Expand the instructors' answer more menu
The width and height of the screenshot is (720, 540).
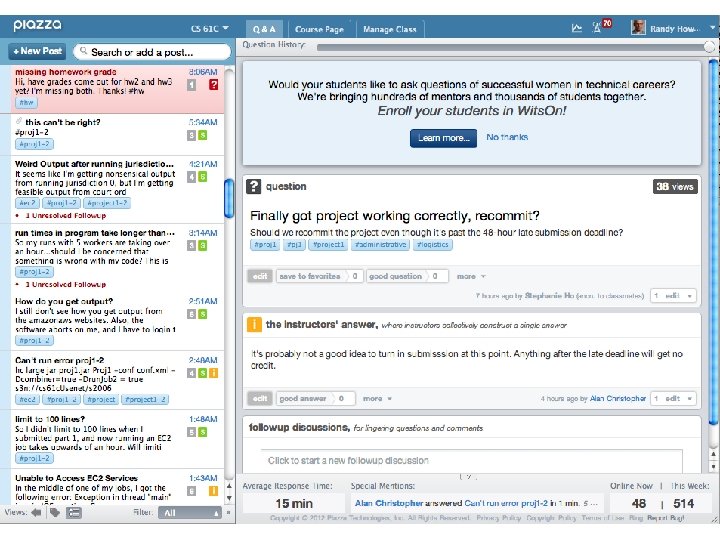[377, 399]
